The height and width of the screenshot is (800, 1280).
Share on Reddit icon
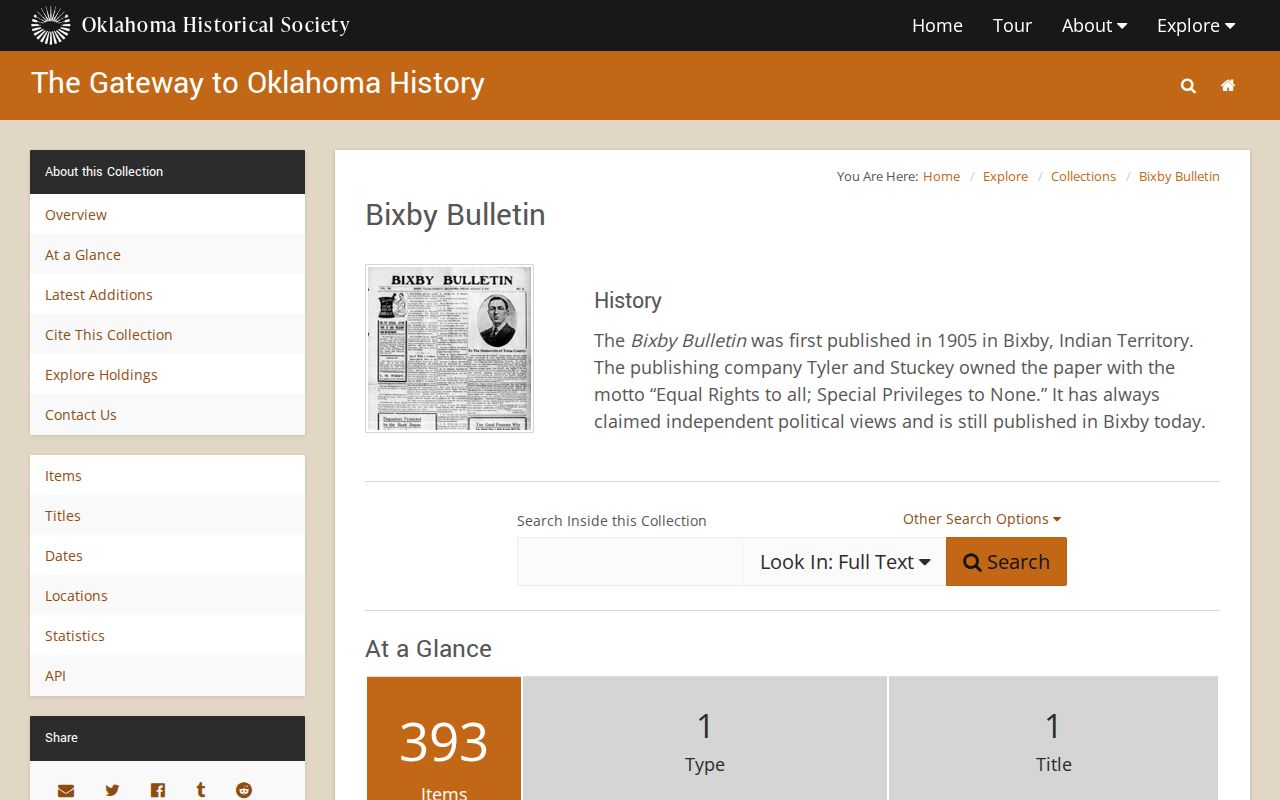click(244, 790)
